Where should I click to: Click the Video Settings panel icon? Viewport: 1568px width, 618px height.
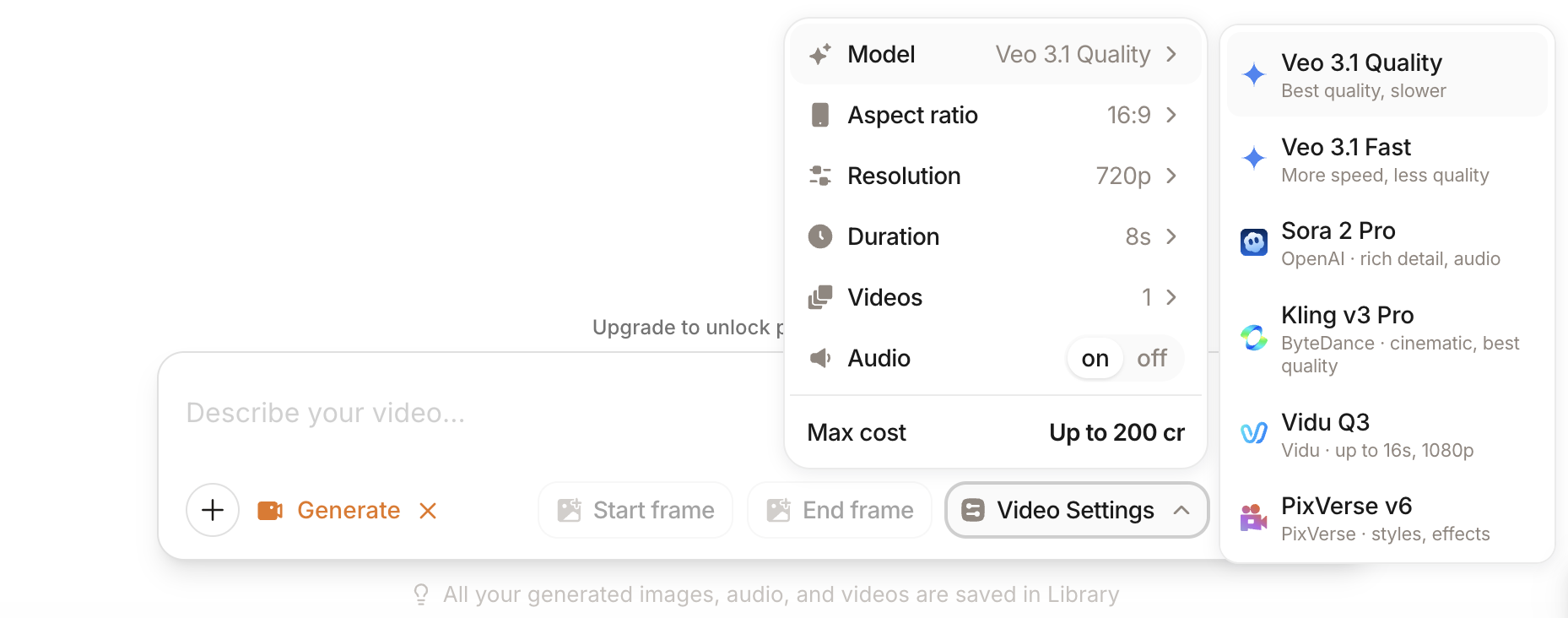click(x=972, y=510)
